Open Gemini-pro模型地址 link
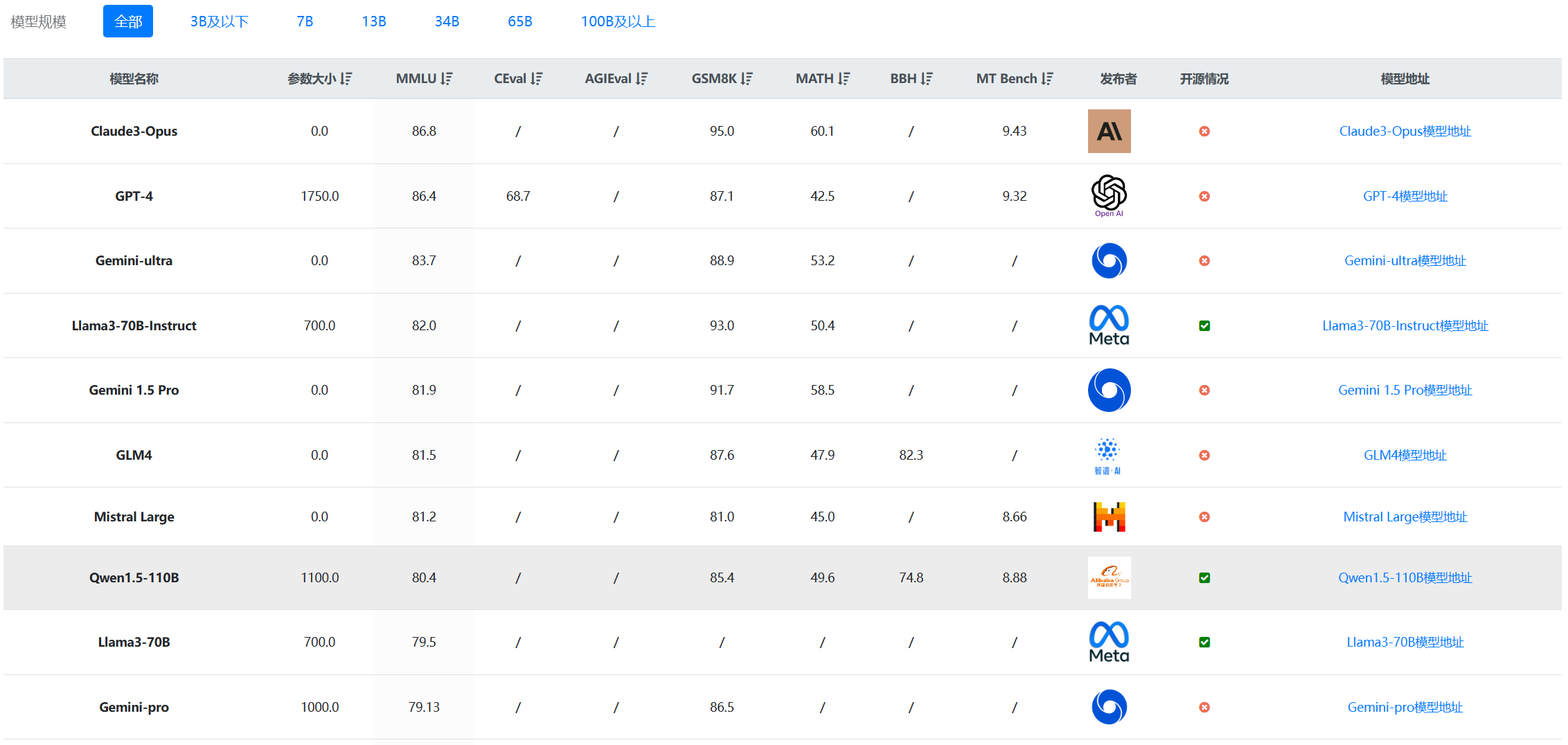 coord(1405,707)
